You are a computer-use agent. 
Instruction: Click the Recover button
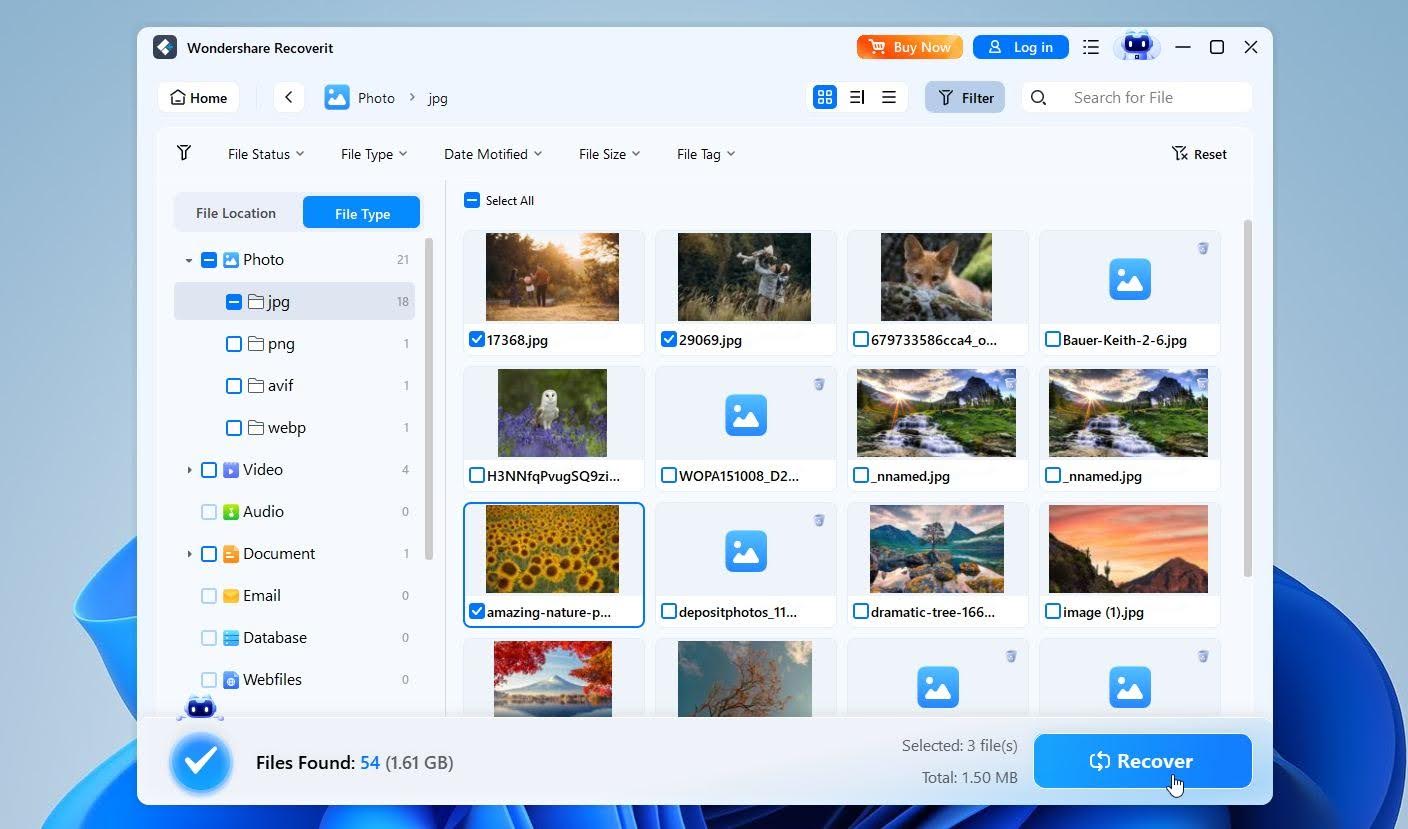coord(1142,761)
